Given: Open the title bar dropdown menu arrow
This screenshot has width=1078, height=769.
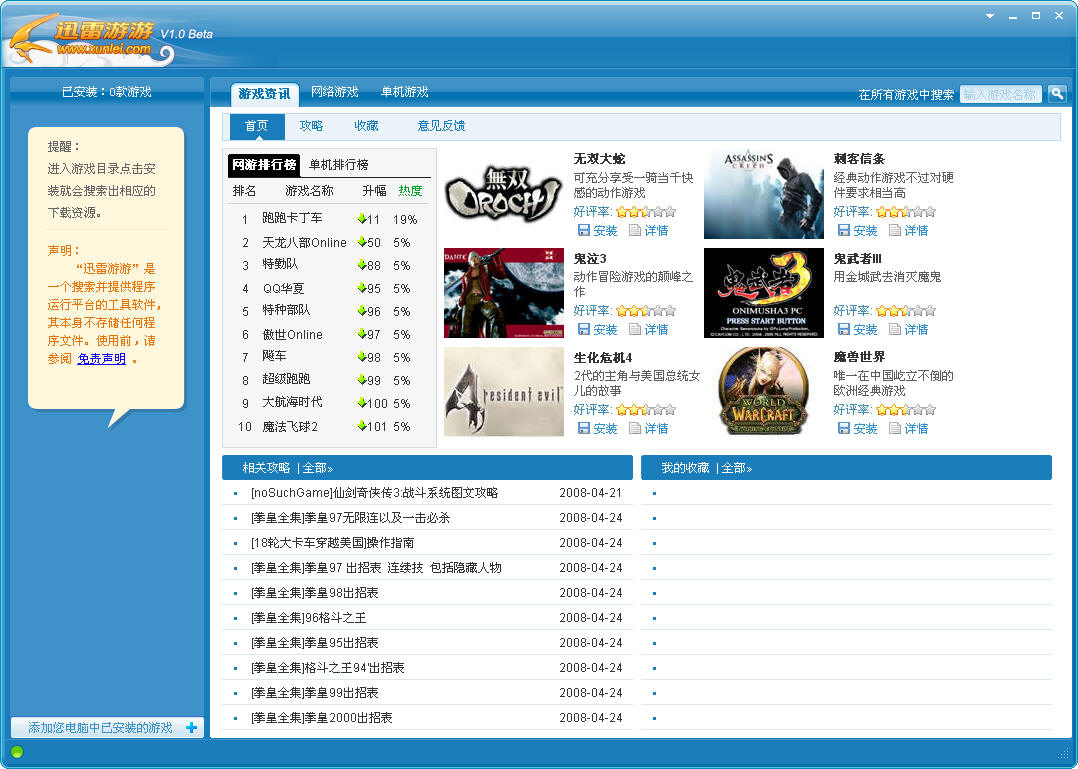Looking at the screenshot, I should (x=990, y=16).
